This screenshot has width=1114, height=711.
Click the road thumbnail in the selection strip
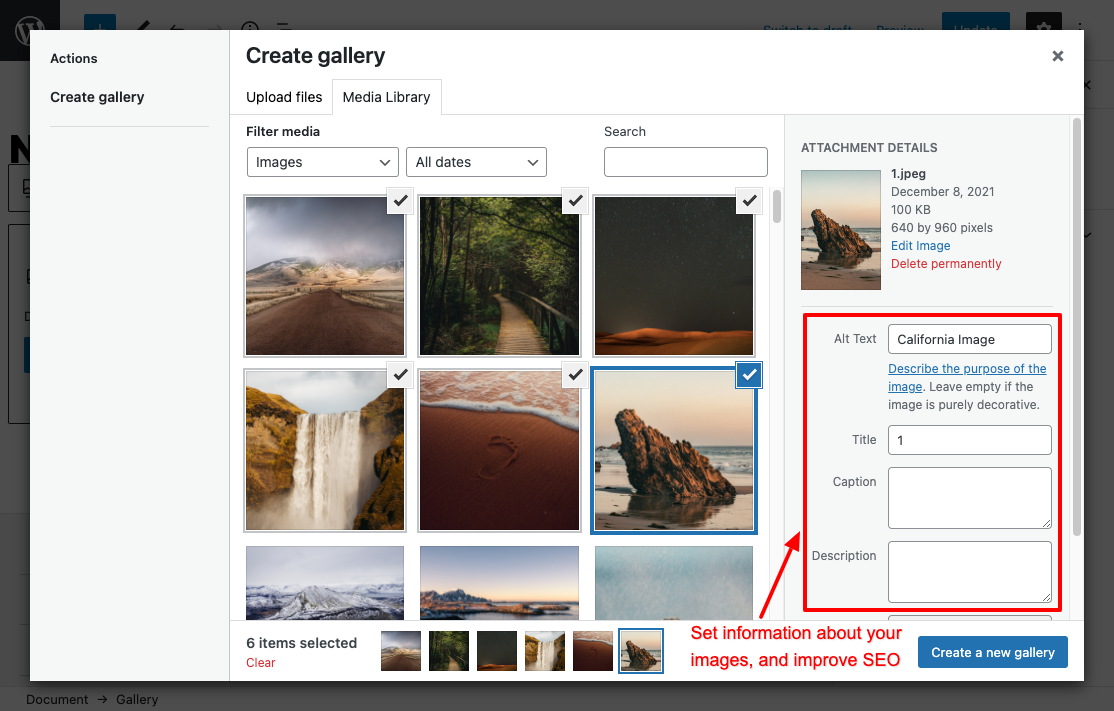point(401,651)
